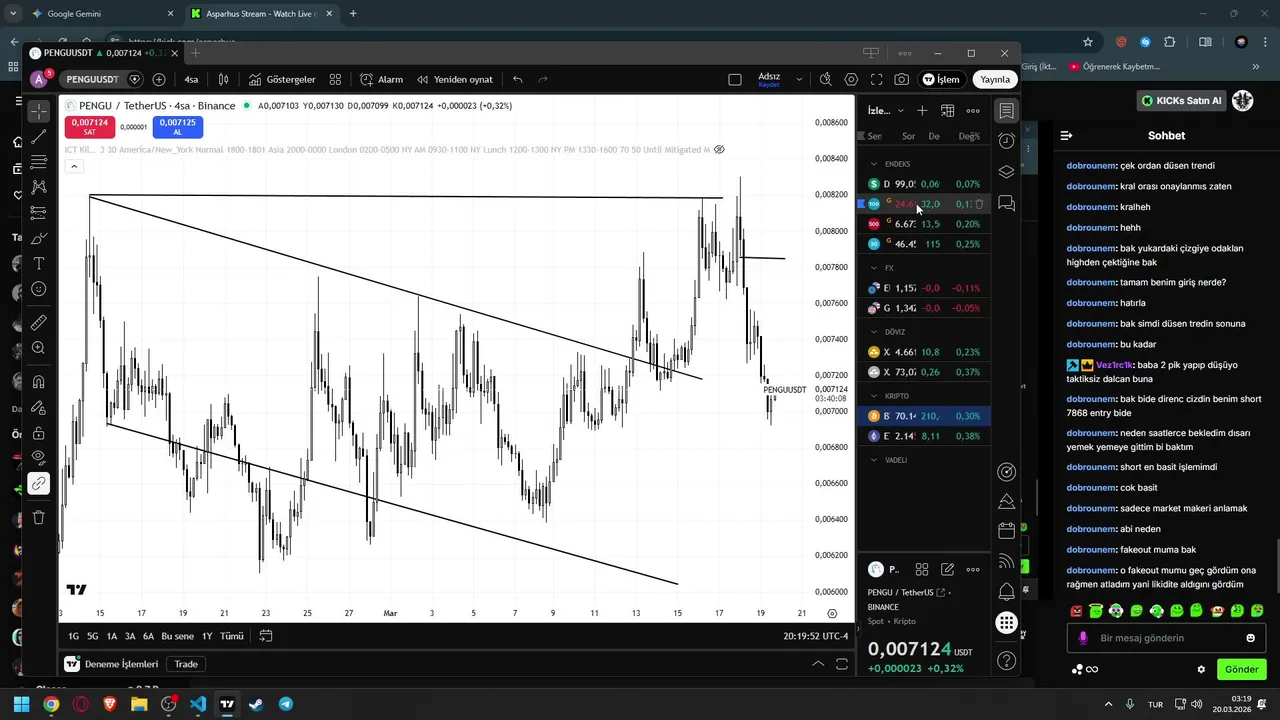Take a chart snapshot with camera icon

pyautogui.click(x=902, y=79)
